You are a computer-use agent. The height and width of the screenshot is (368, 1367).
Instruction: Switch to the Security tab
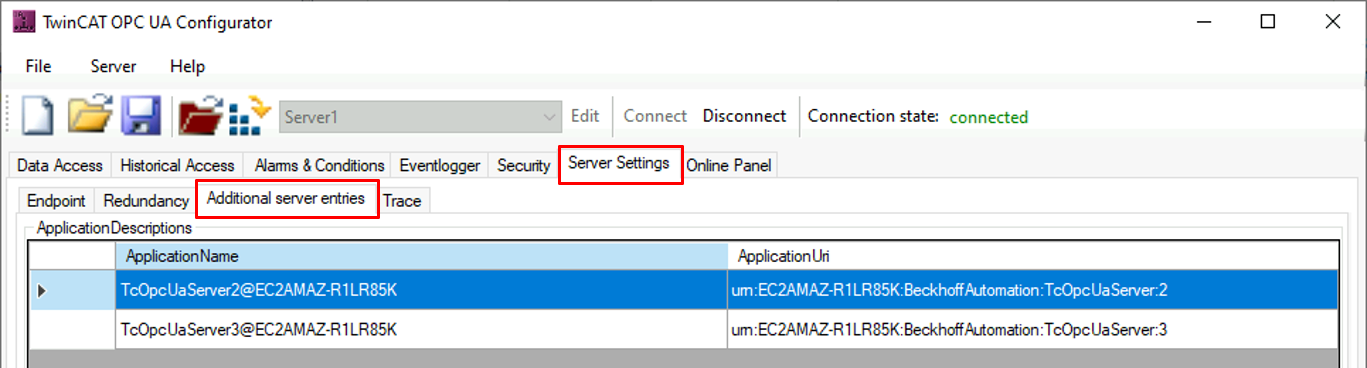pos(524,165)
